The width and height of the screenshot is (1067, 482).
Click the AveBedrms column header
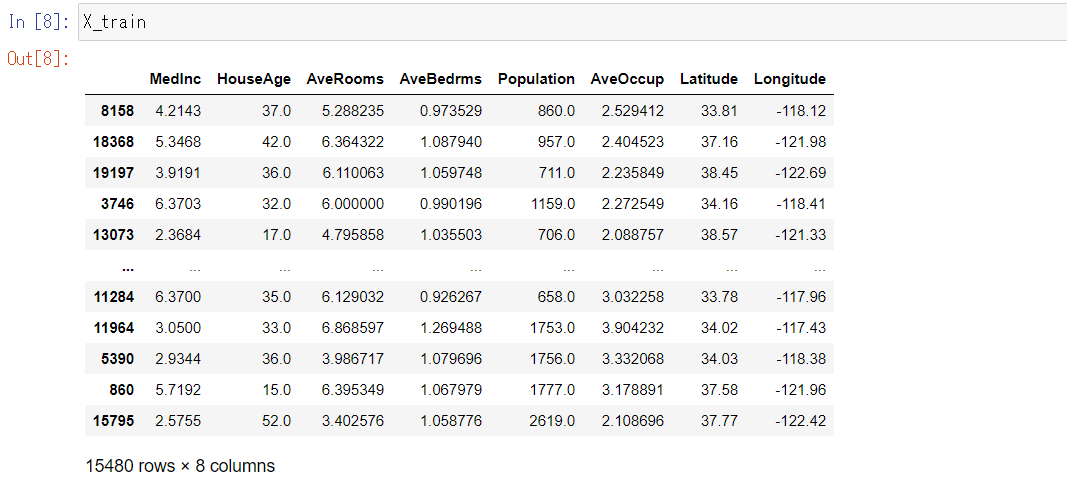(440, 79)
